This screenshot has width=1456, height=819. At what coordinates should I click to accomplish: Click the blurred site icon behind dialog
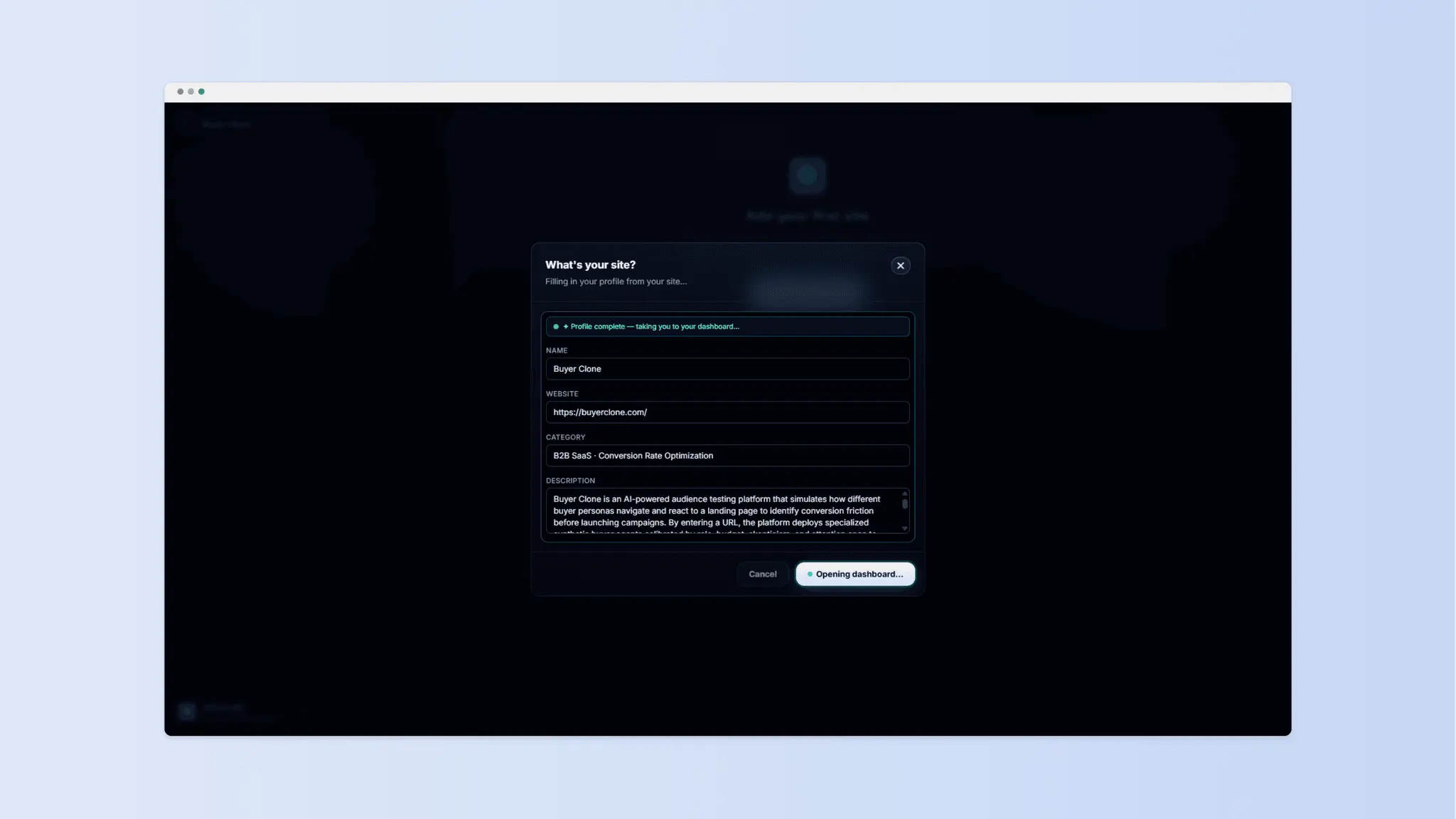click(807, 175)
